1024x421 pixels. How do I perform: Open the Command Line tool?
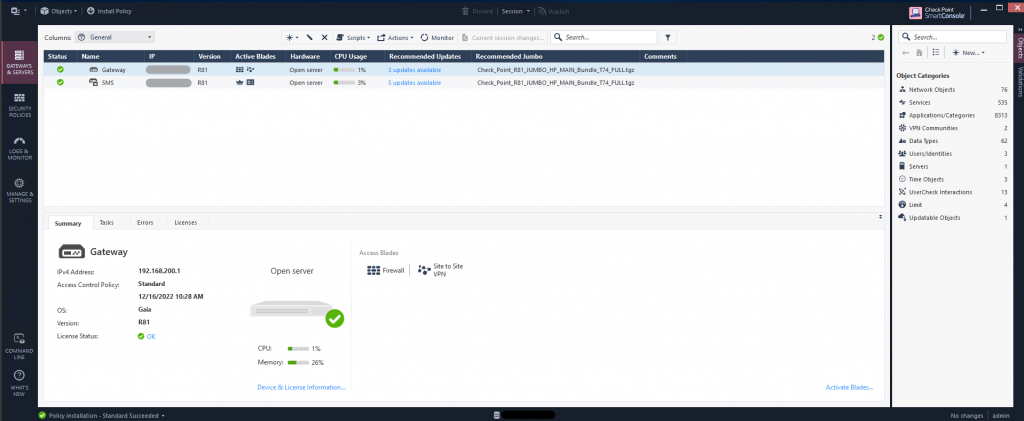(x=20, y=344)
